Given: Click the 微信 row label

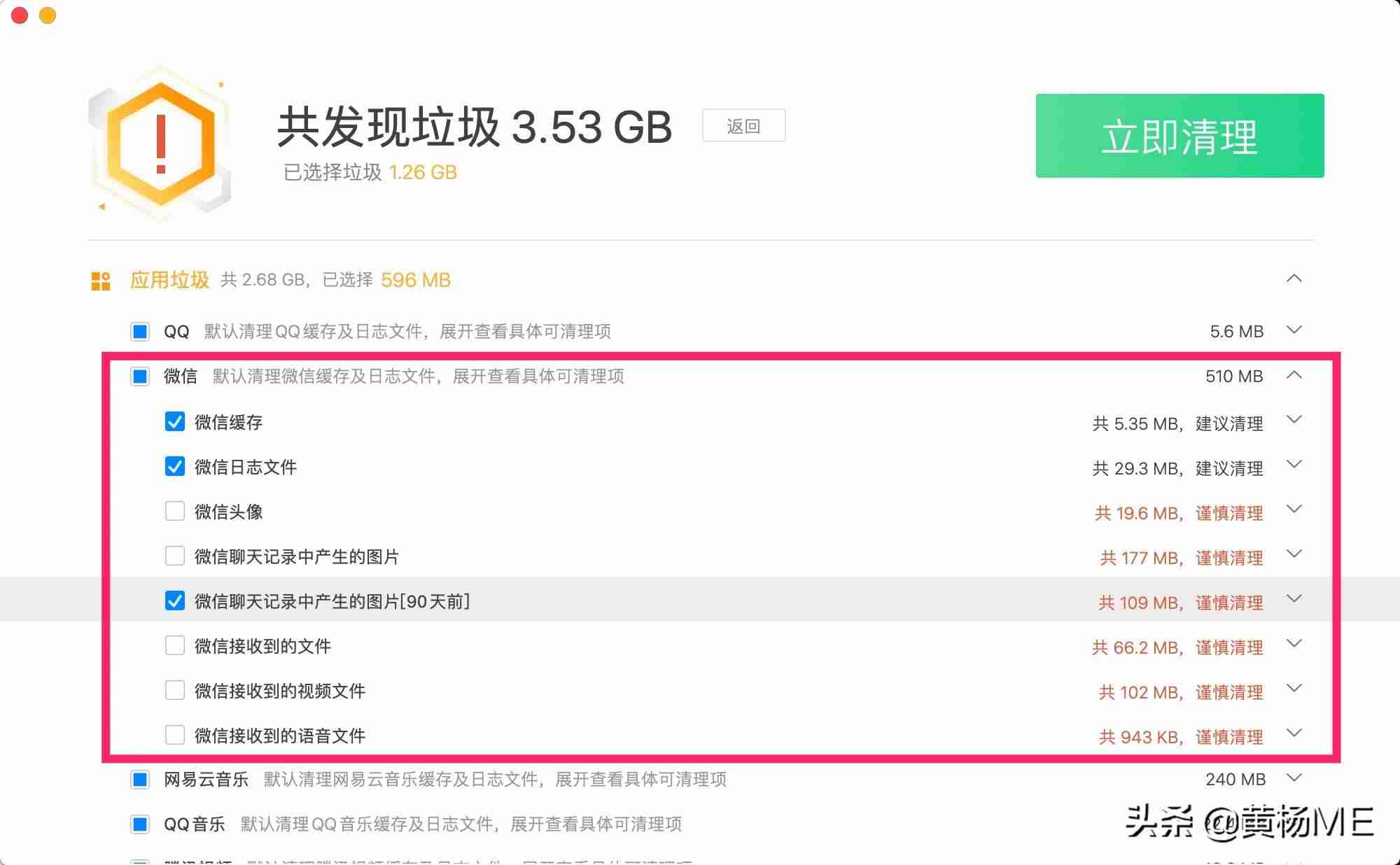Looking at the screenshot, I should [x=181, y=377].
